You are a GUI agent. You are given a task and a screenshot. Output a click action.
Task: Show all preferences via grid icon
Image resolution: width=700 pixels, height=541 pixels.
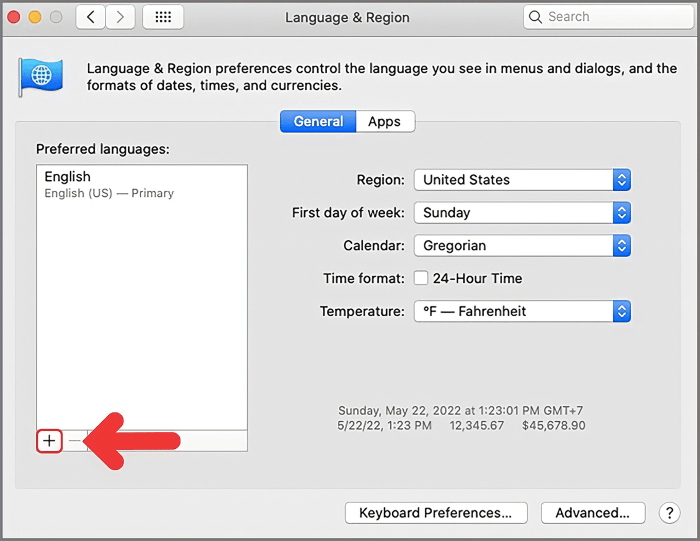click(x=163, y=17)
